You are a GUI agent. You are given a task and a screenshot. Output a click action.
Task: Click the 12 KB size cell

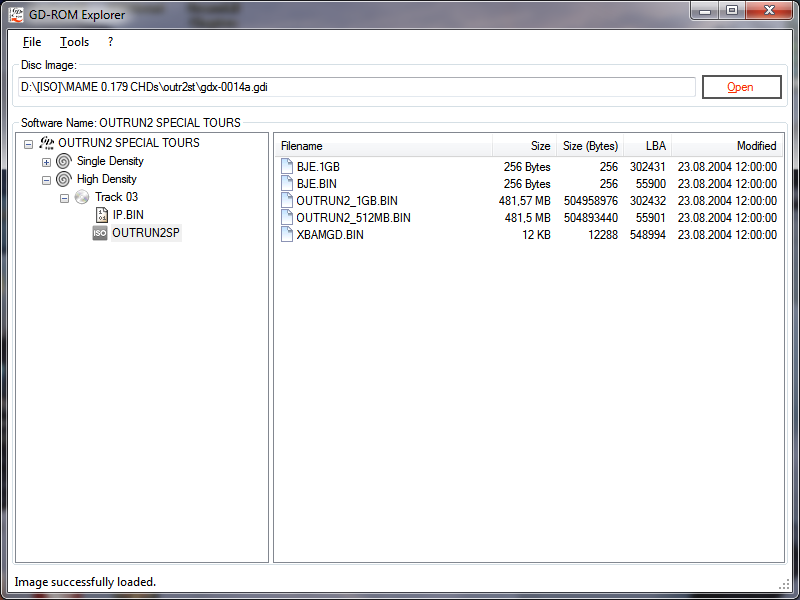[536, 235]
